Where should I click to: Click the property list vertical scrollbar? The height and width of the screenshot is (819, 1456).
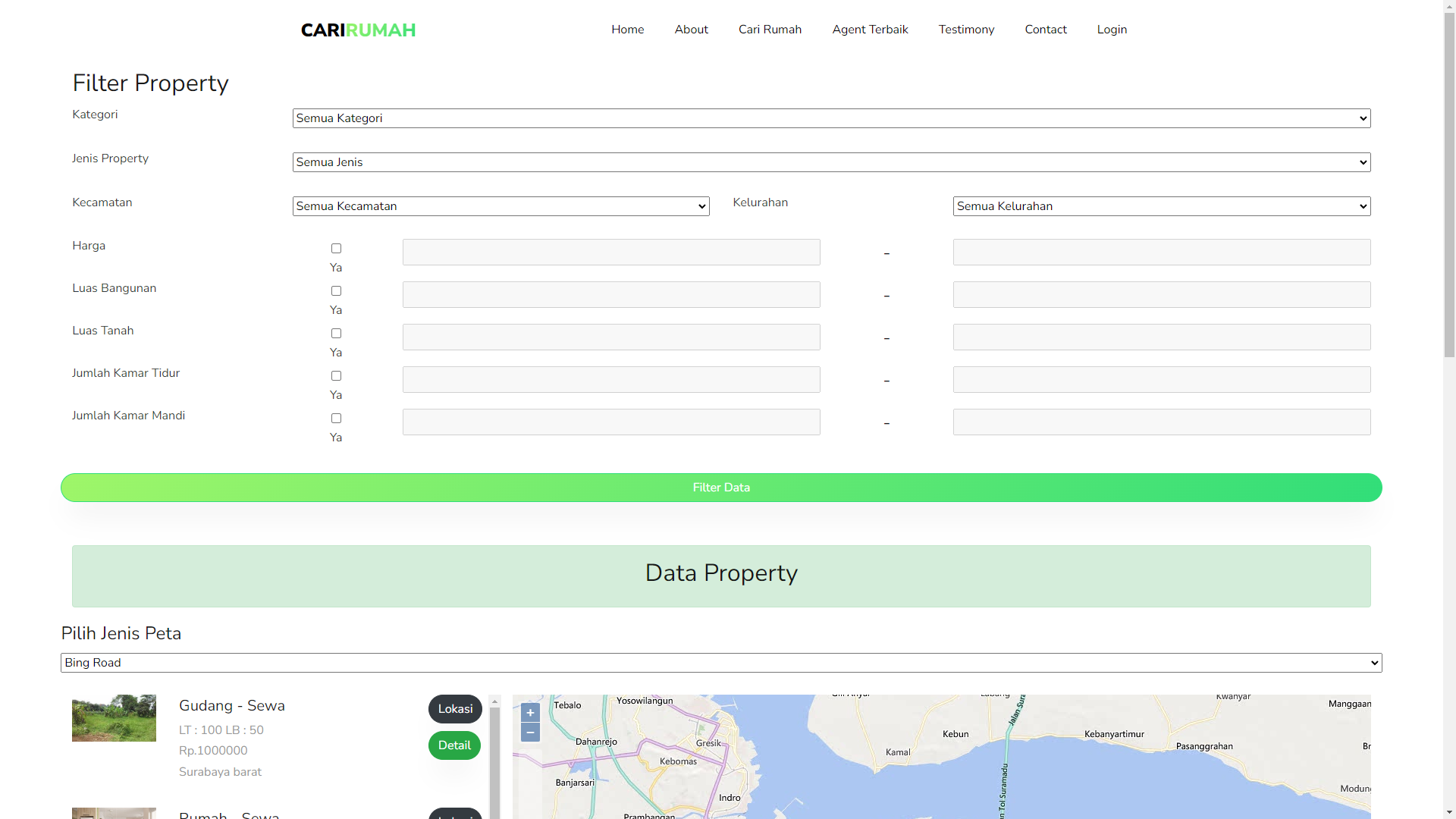point(495,758)
